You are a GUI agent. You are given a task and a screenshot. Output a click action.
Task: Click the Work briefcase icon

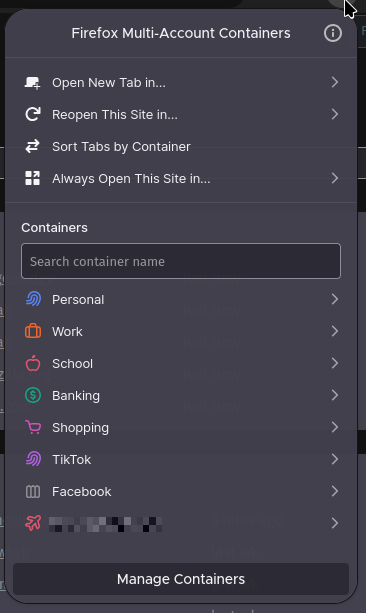(33, 332)
